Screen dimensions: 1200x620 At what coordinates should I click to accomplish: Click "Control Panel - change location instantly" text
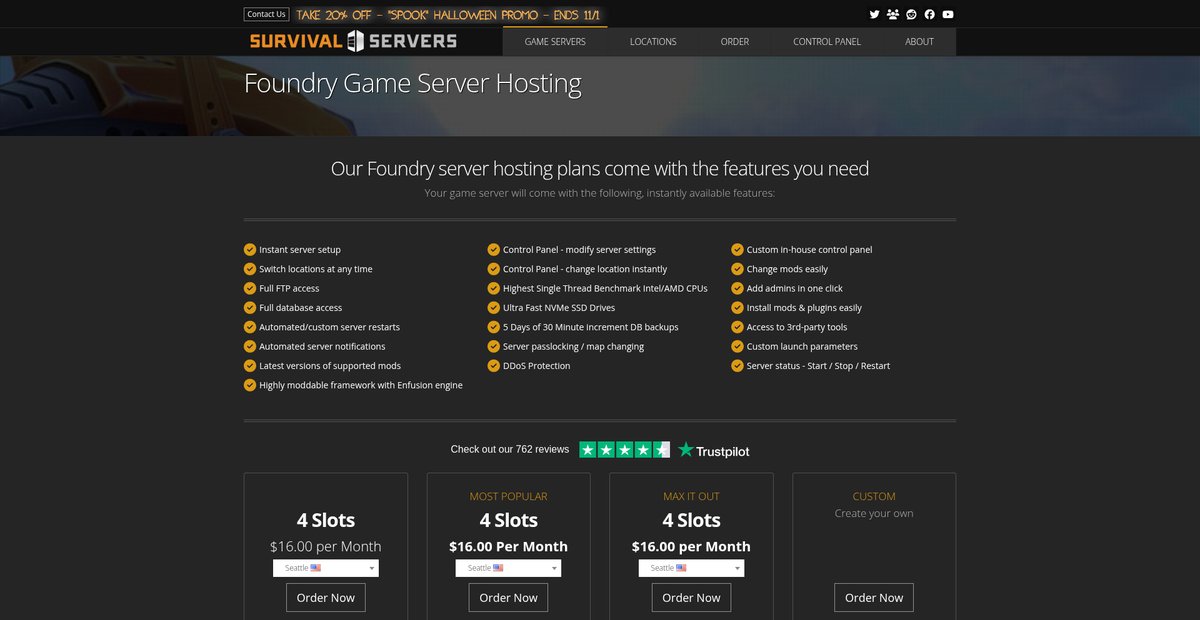click(x=585, y=269)
